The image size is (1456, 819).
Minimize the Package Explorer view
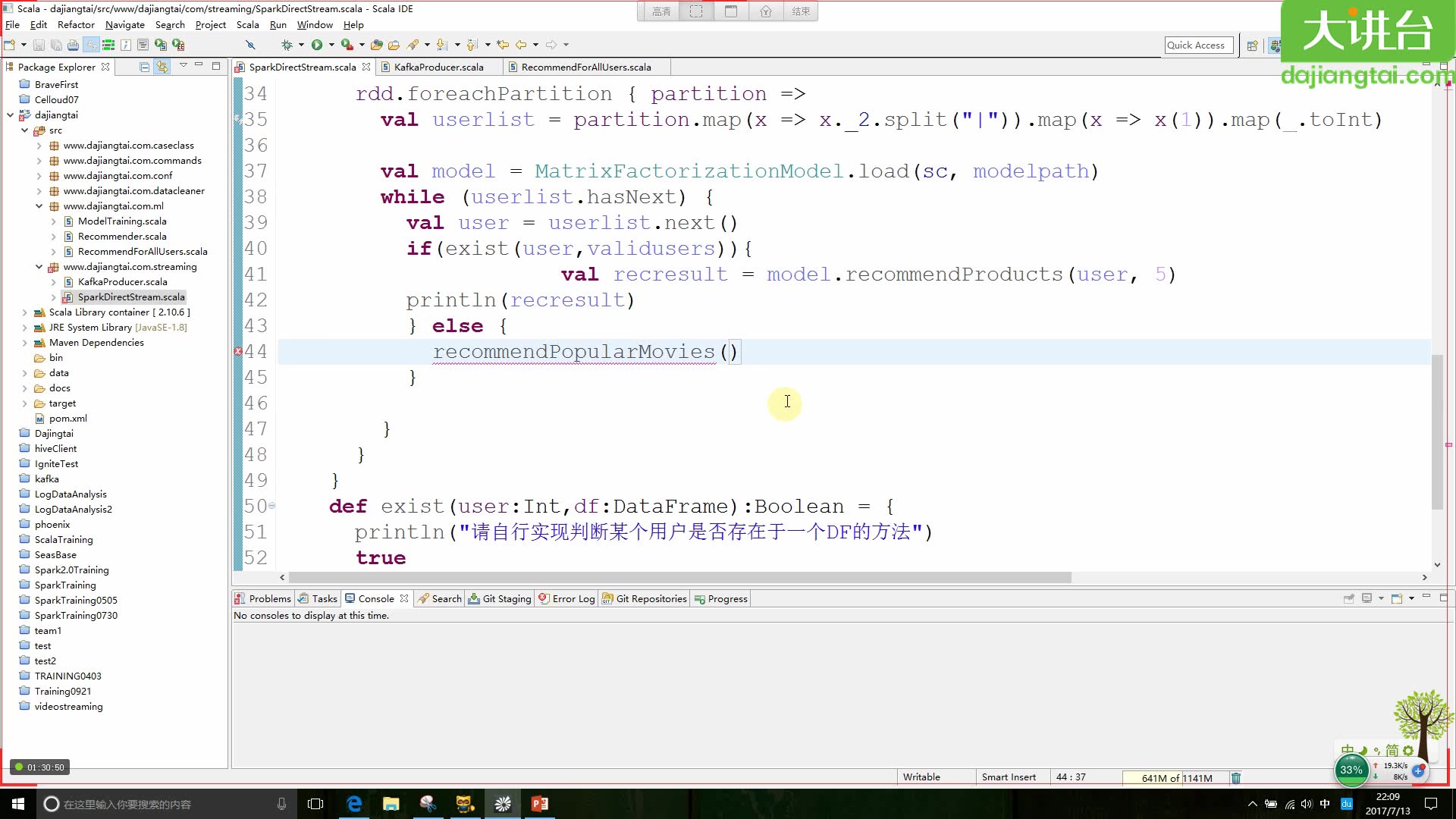pos(199,66)
